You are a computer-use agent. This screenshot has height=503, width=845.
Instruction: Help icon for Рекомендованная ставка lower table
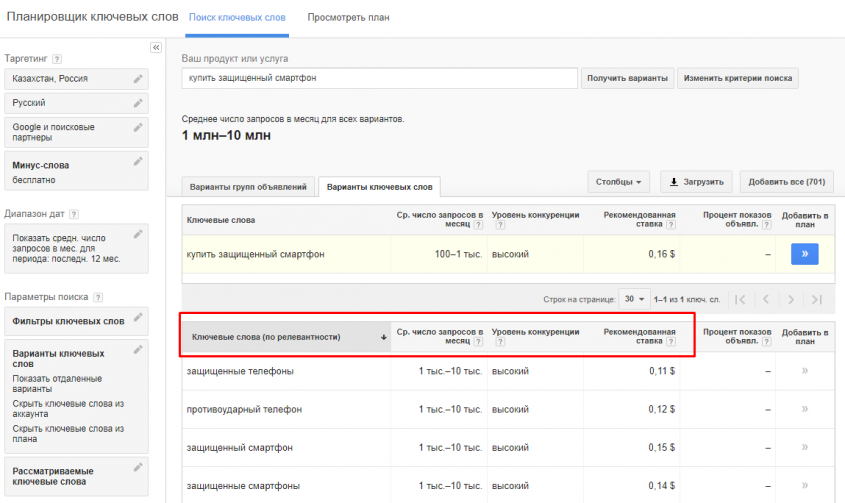tap(670, 342)
